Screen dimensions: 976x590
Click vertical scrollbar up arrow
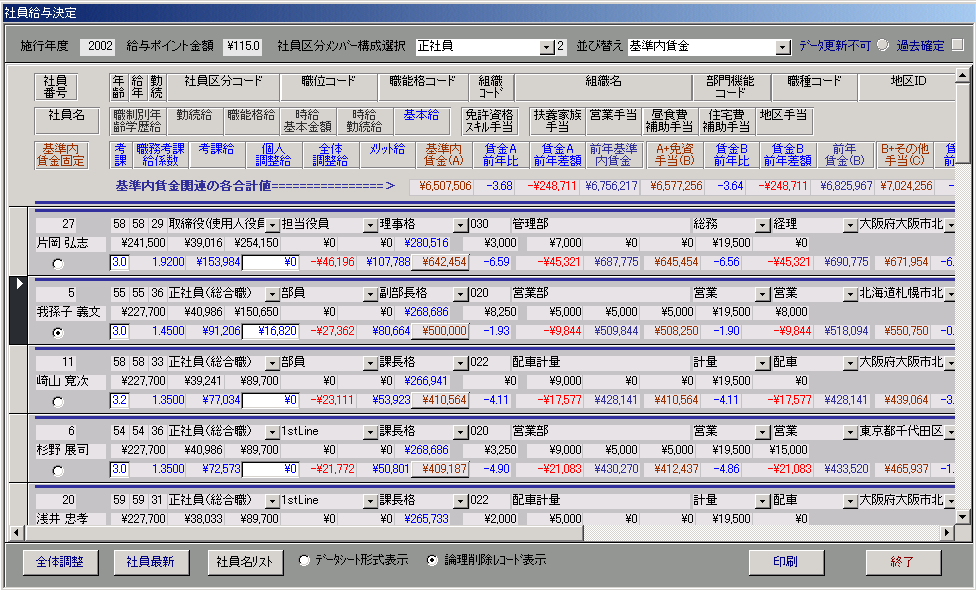point(963,76)
